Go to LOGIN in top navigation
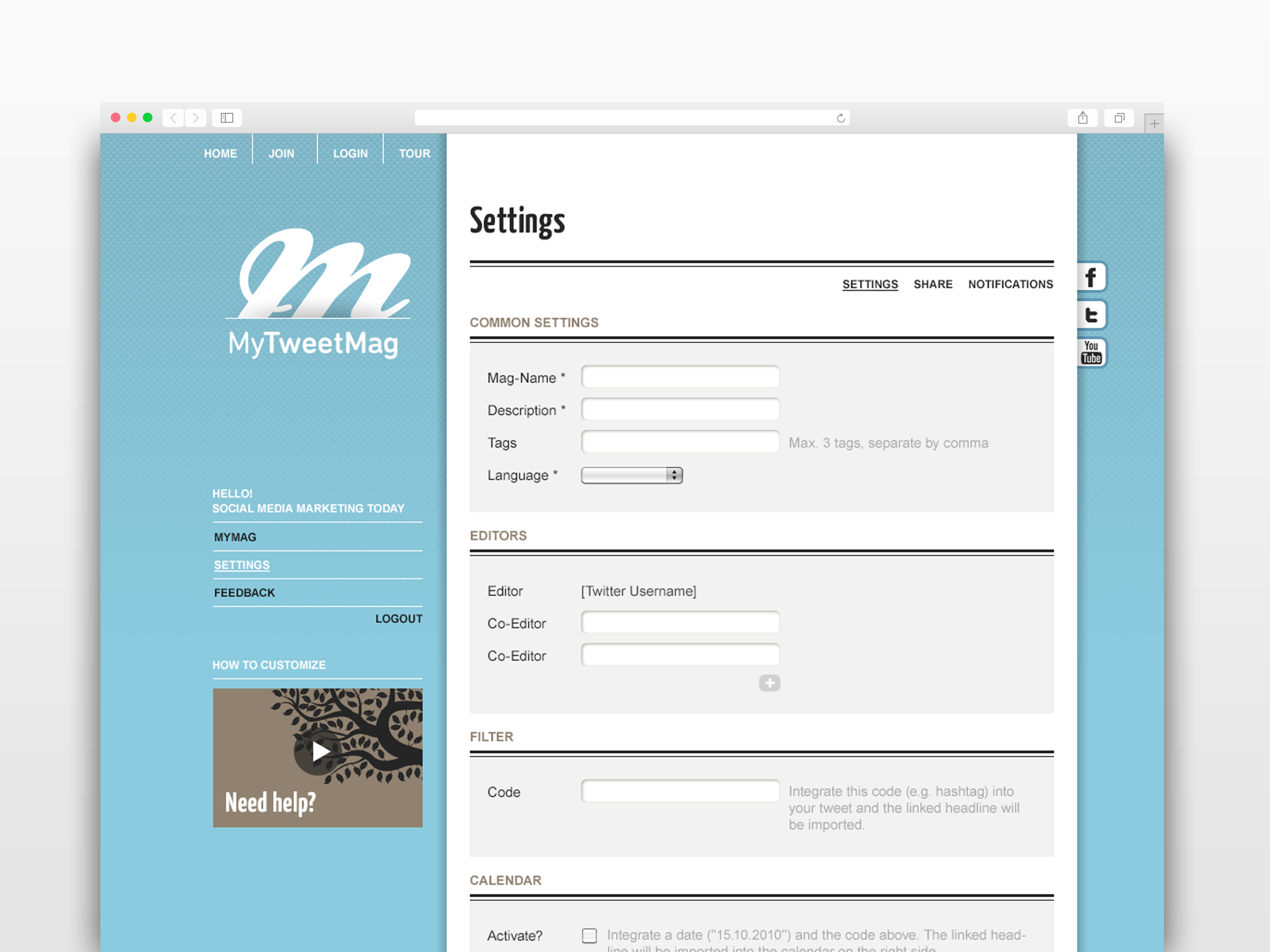Screen dimensions: 1270x952 pyautogui.click(x=350, y=153)
